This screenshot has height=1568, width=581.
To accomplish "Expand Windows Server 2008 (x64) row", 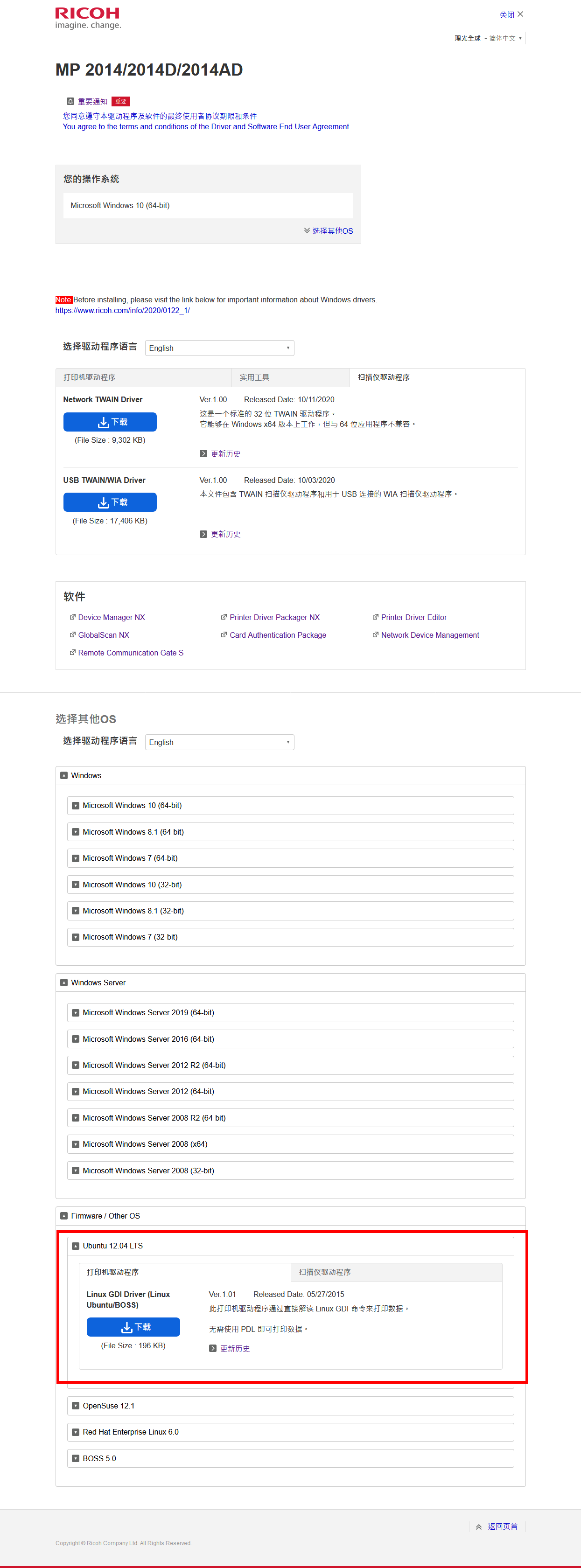I will pos(290,1144).
